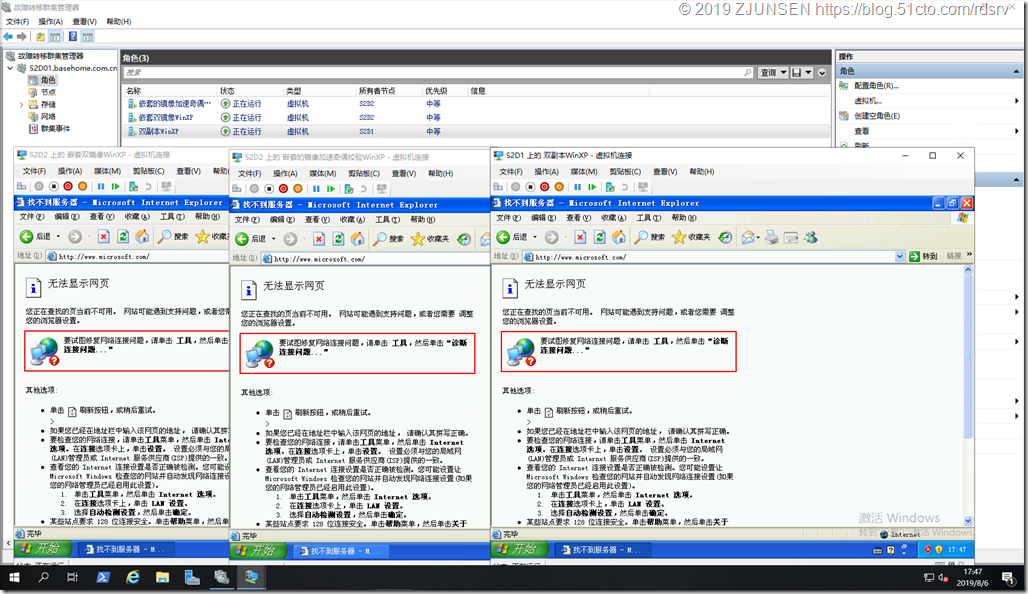Expand 查看 submenu arrow in 操作 pane
This screenshot has width=1028, height=594.
click(x=1016, y=131)
